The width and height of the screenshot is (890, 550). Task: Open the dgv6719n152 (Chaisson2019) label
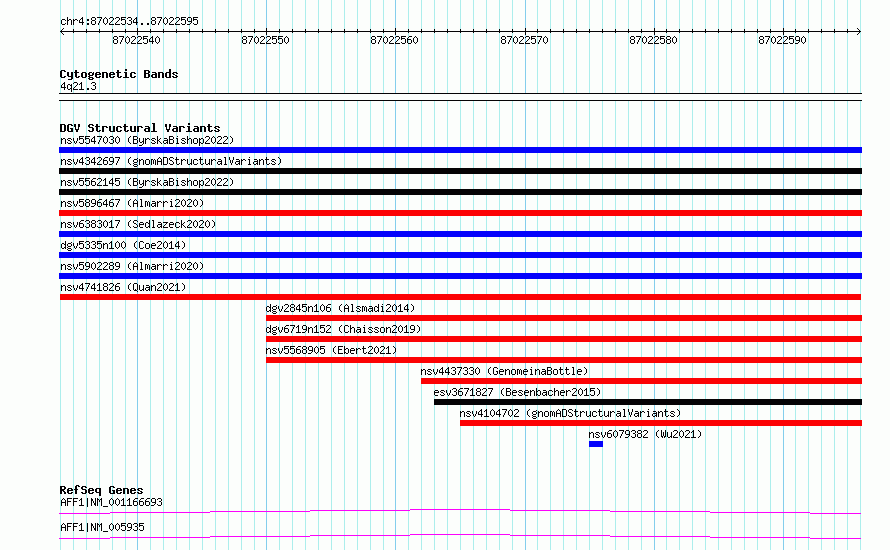click(x=343, y=329)
